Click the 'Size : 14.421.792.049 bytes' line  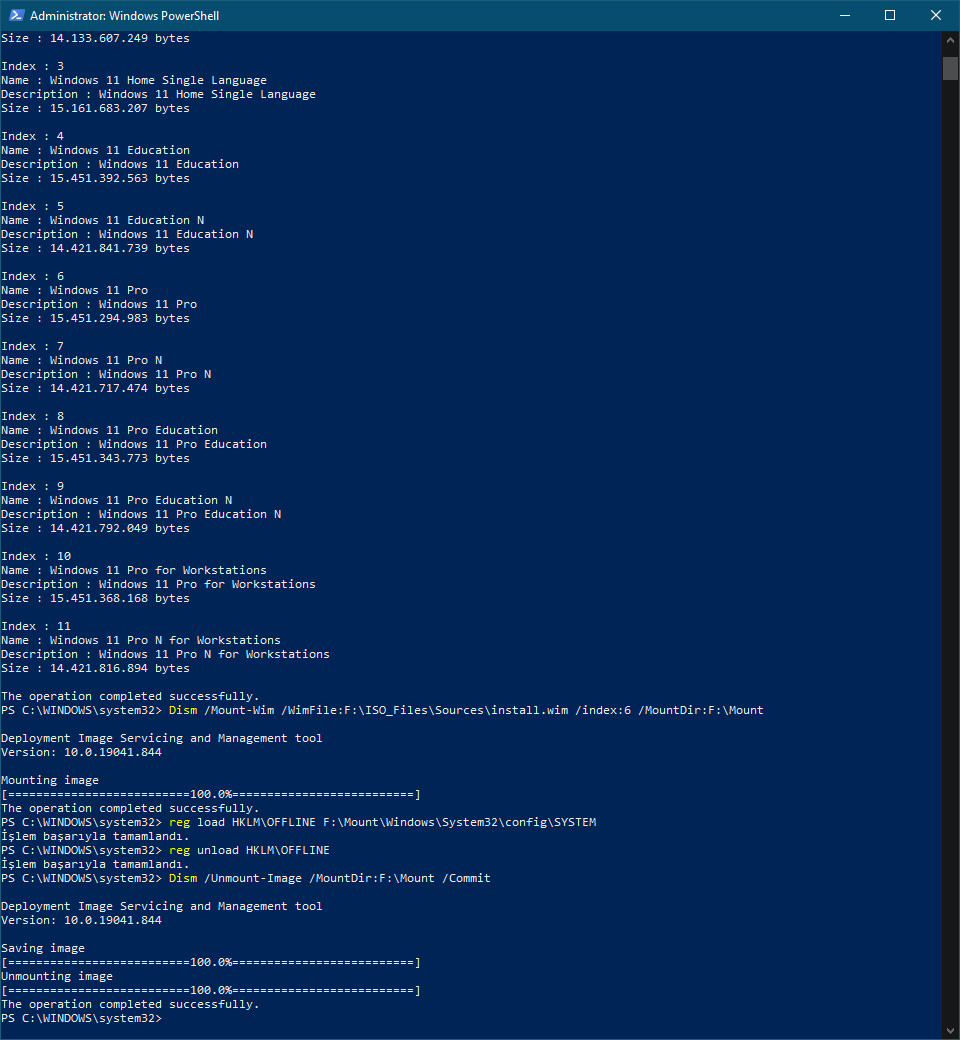96,528
